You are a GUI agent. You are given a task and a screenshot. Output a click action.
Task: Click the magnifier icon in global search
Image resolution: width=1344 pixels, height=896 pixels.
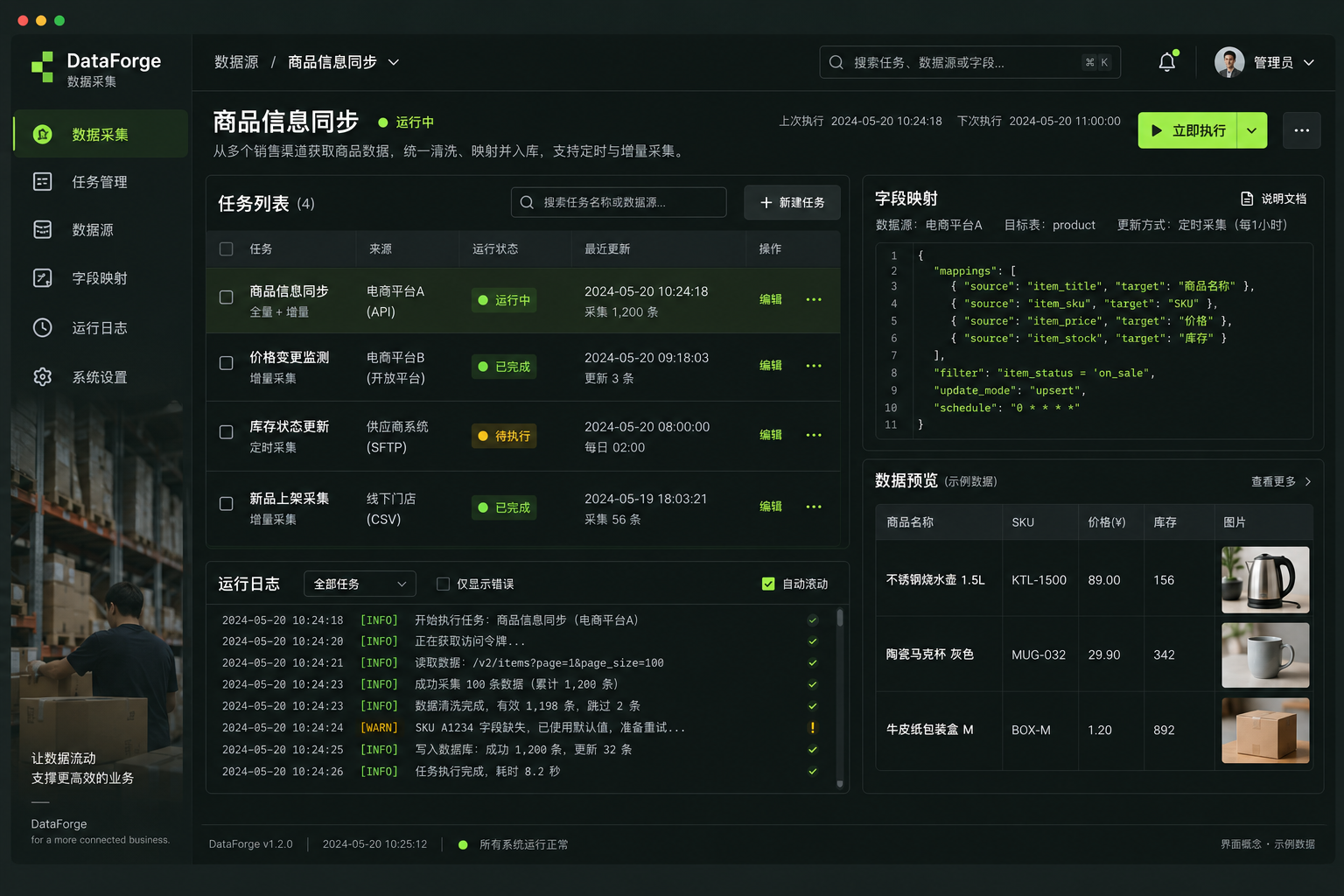point(836,62)
